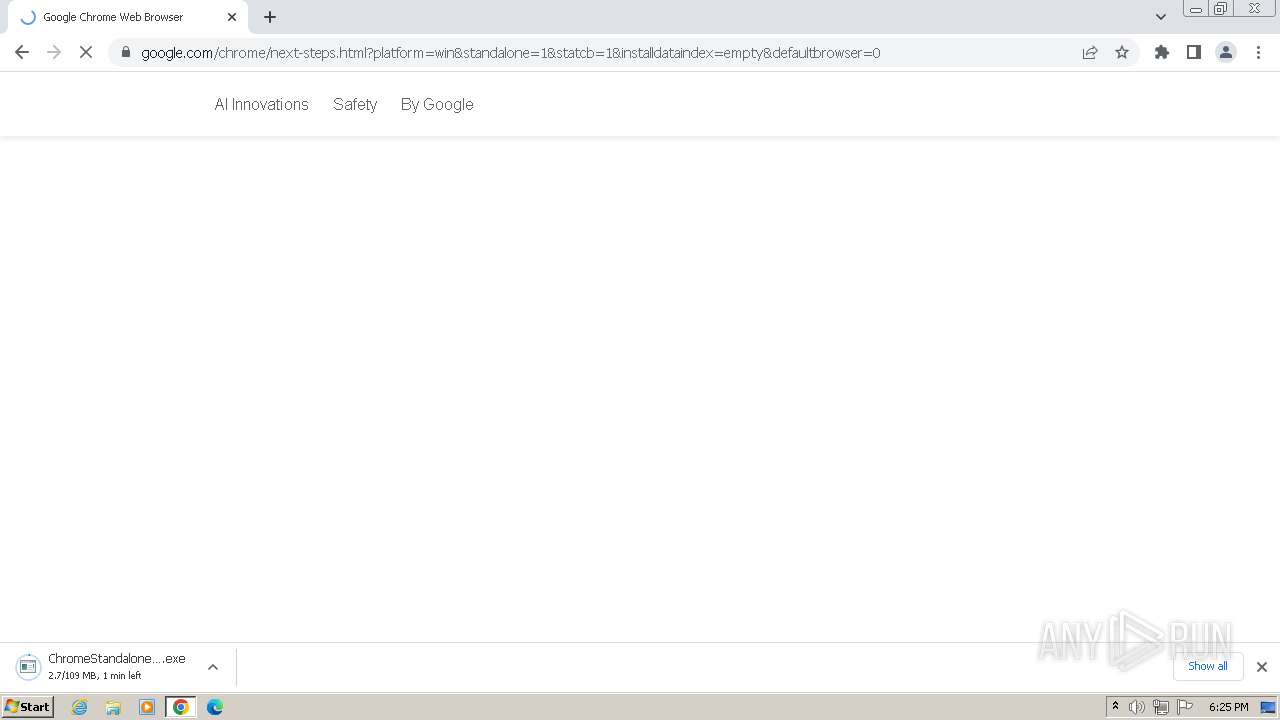
Task: Click the browser back arrow
Action: click(x=22, y=52)
